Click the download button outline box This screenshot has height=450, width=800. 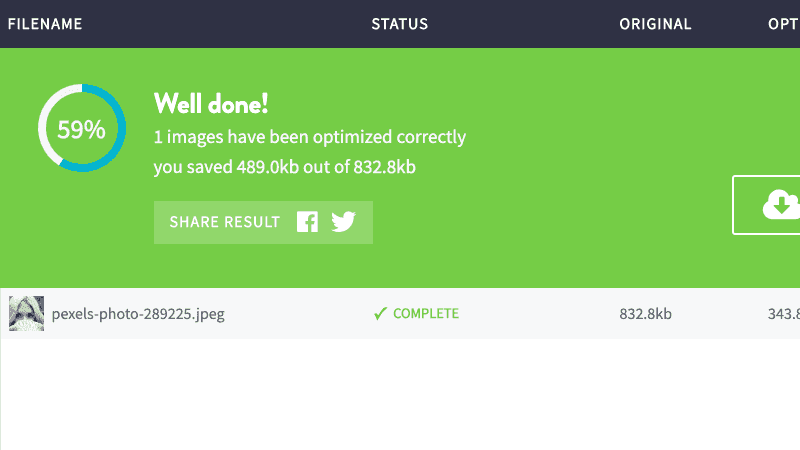click(x=766, y=205)
